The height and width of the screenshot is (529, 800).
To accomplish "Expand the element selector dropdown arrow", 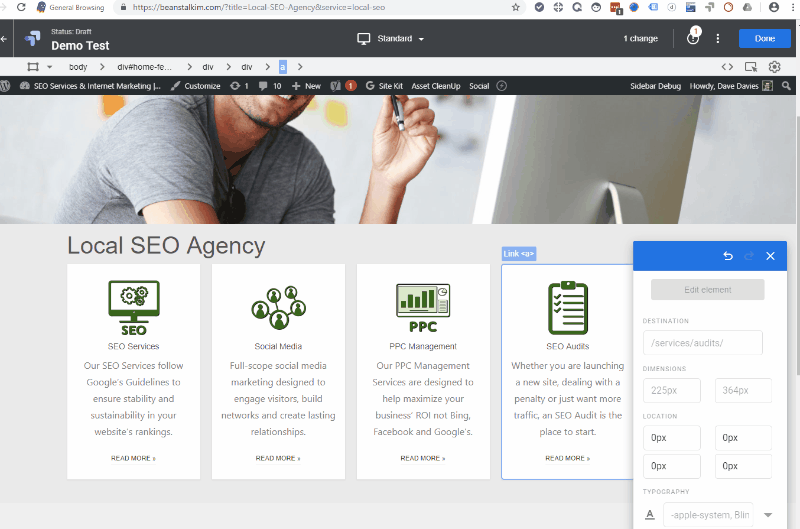I will click(x=49, y=67).
